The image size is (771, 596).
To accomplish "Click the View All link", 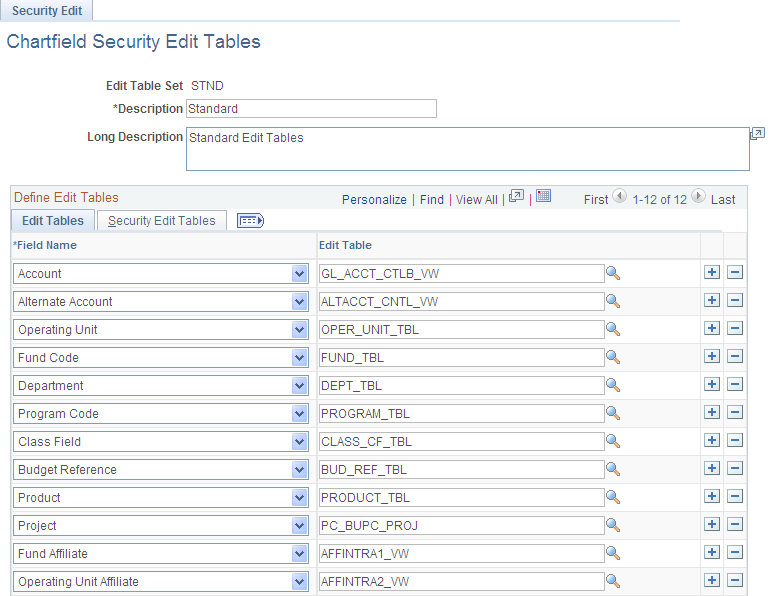I will (476, 200).
